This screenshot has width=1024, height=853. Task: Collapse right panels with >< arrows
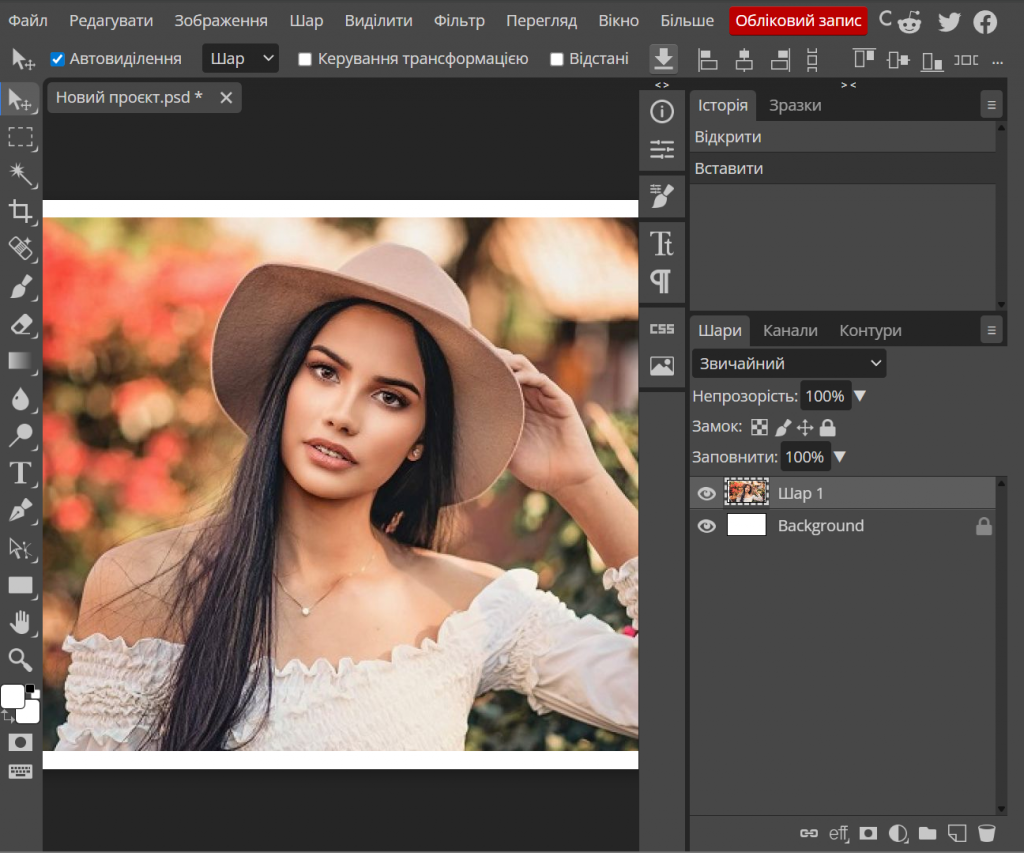point(848,85)
